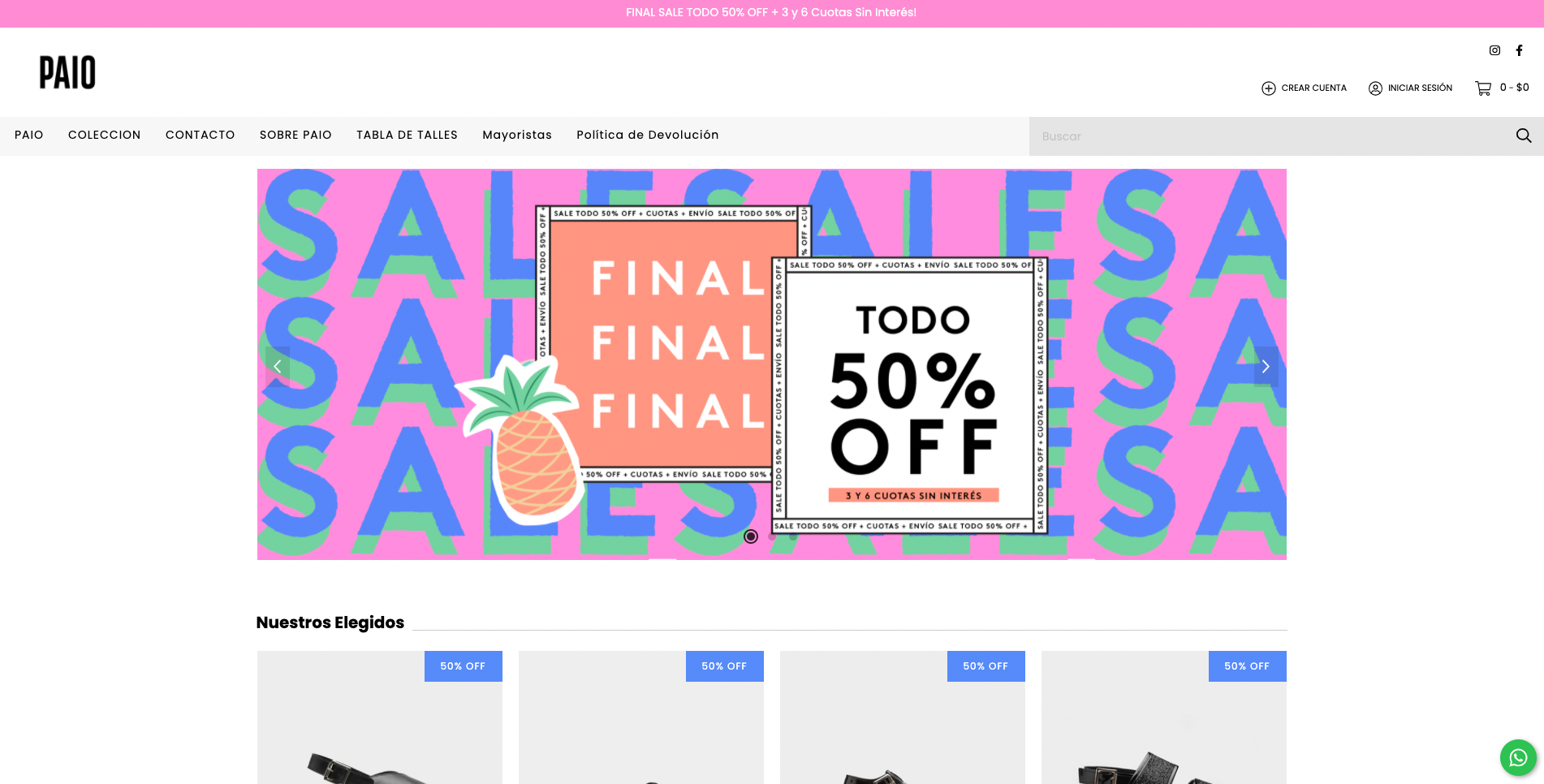Image resolution: width=1544 pixels, height=784 pixels.
Task: Click the Crear Cuenta plus icon
Action: (x=1269, y=88)
